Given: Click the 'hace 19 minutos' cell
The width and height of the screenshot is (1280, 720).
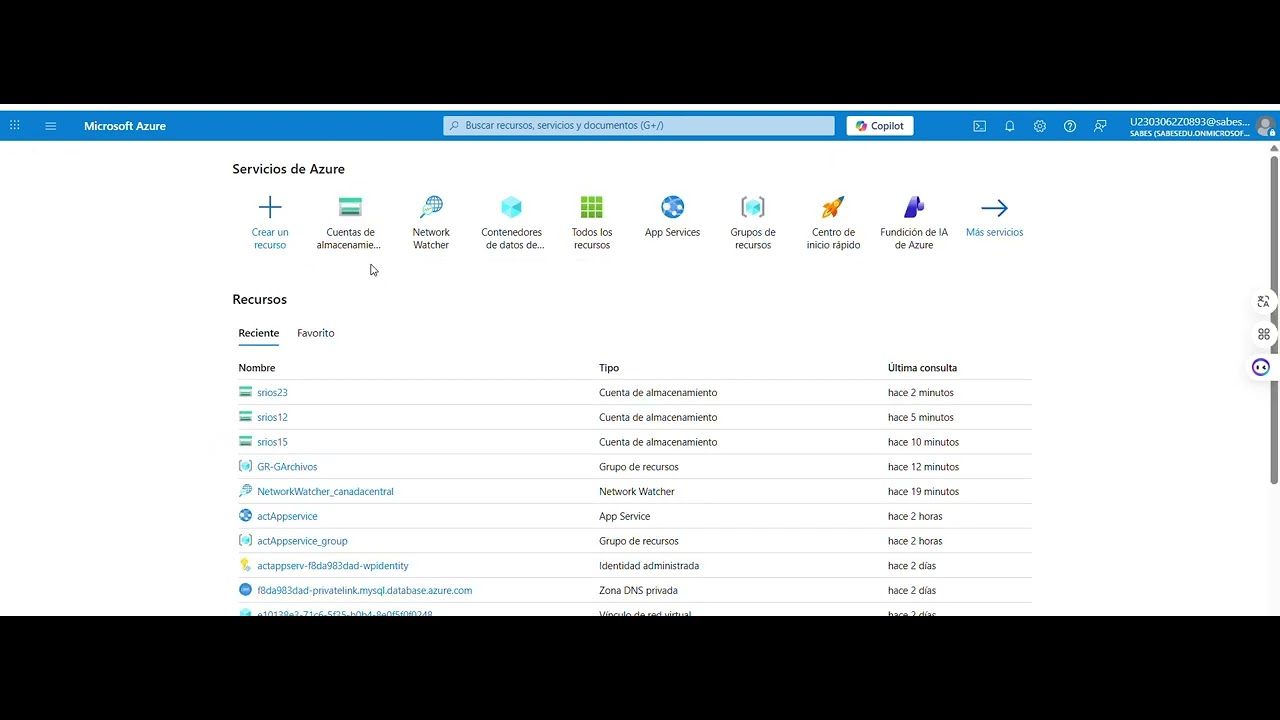Looking at the screenshot, I should [x=923, y=492].
